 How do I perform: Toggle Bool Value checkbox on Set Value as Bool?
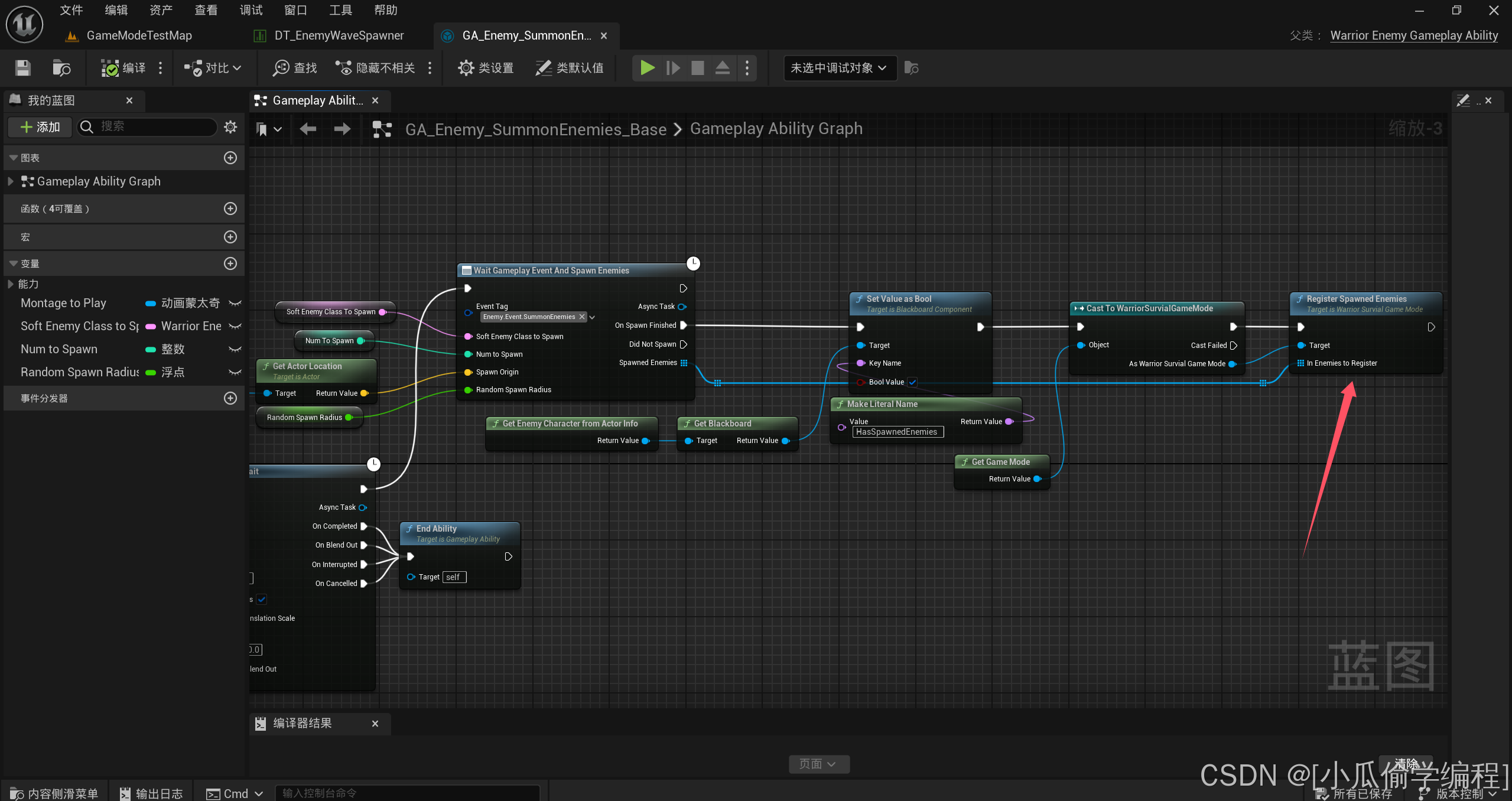(x=913, y=382)
